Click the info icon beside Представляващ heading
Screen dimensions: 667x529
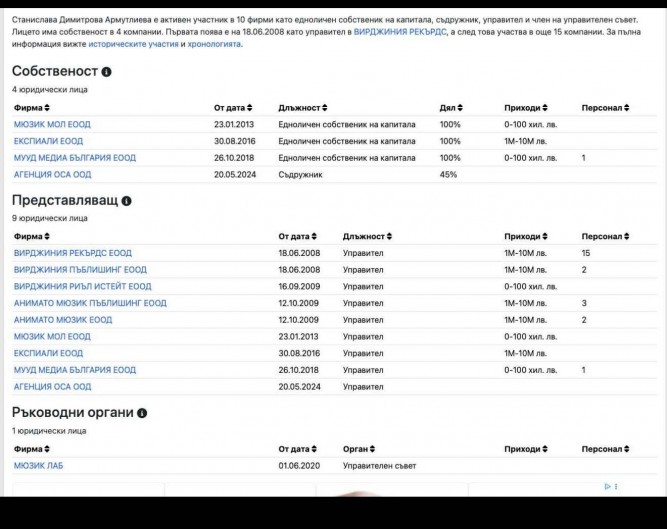127,201
